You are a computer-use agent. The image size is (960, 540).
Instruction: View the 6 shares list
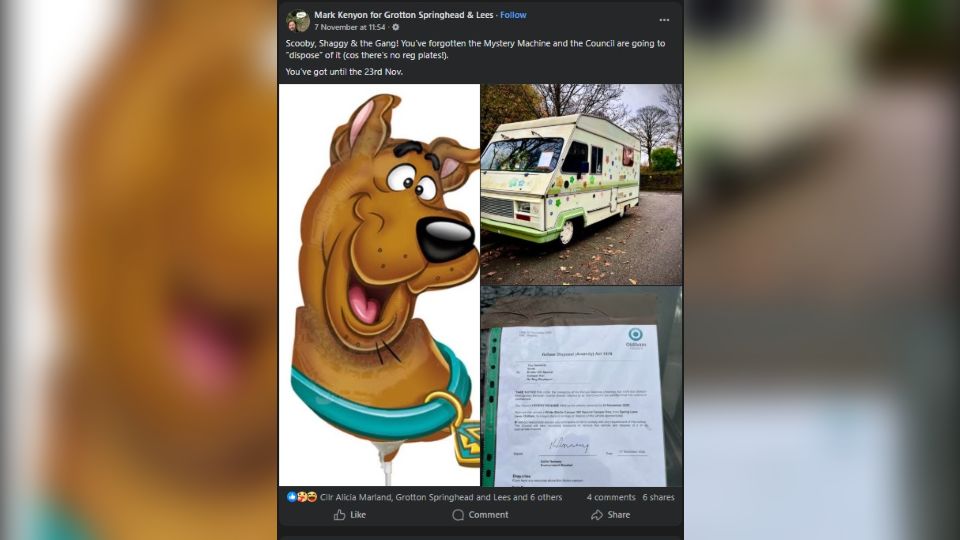pyautogui.click(x=658, y=497)
